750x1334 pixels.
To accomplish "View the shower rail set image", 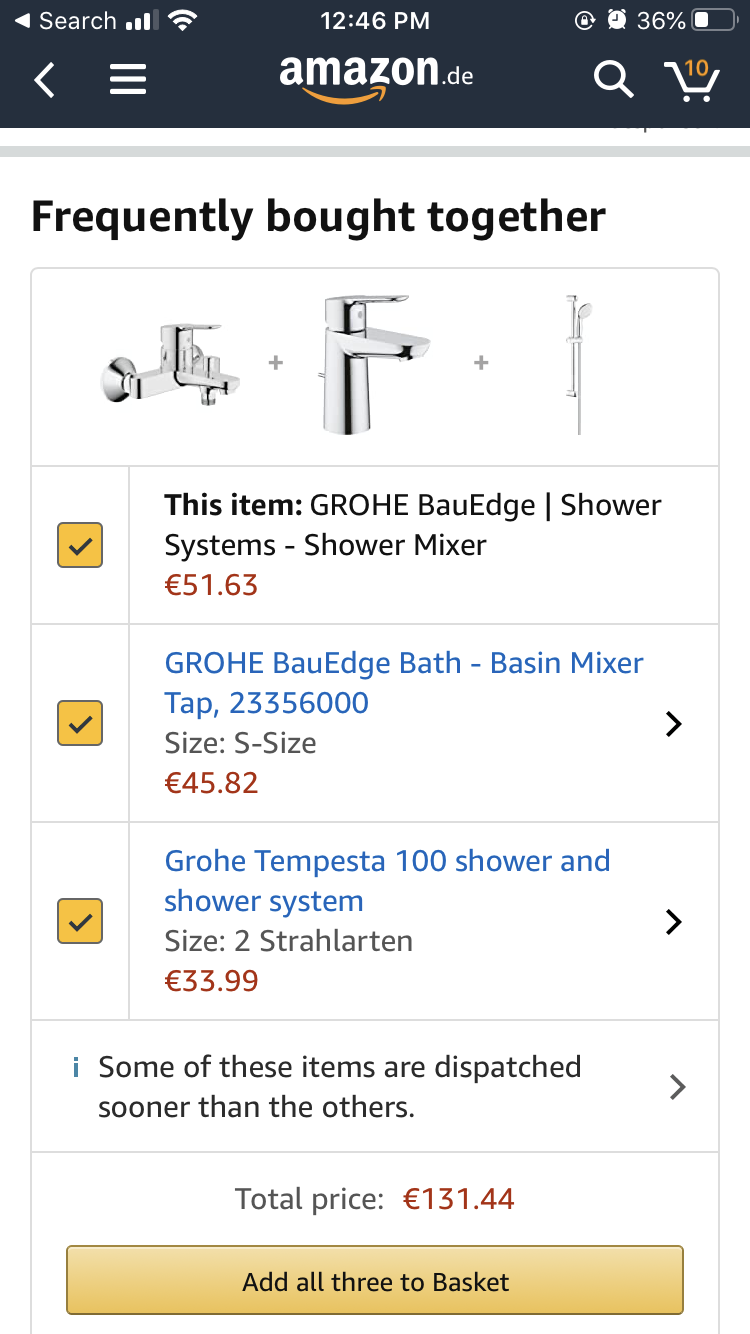I will click(578, 364).
